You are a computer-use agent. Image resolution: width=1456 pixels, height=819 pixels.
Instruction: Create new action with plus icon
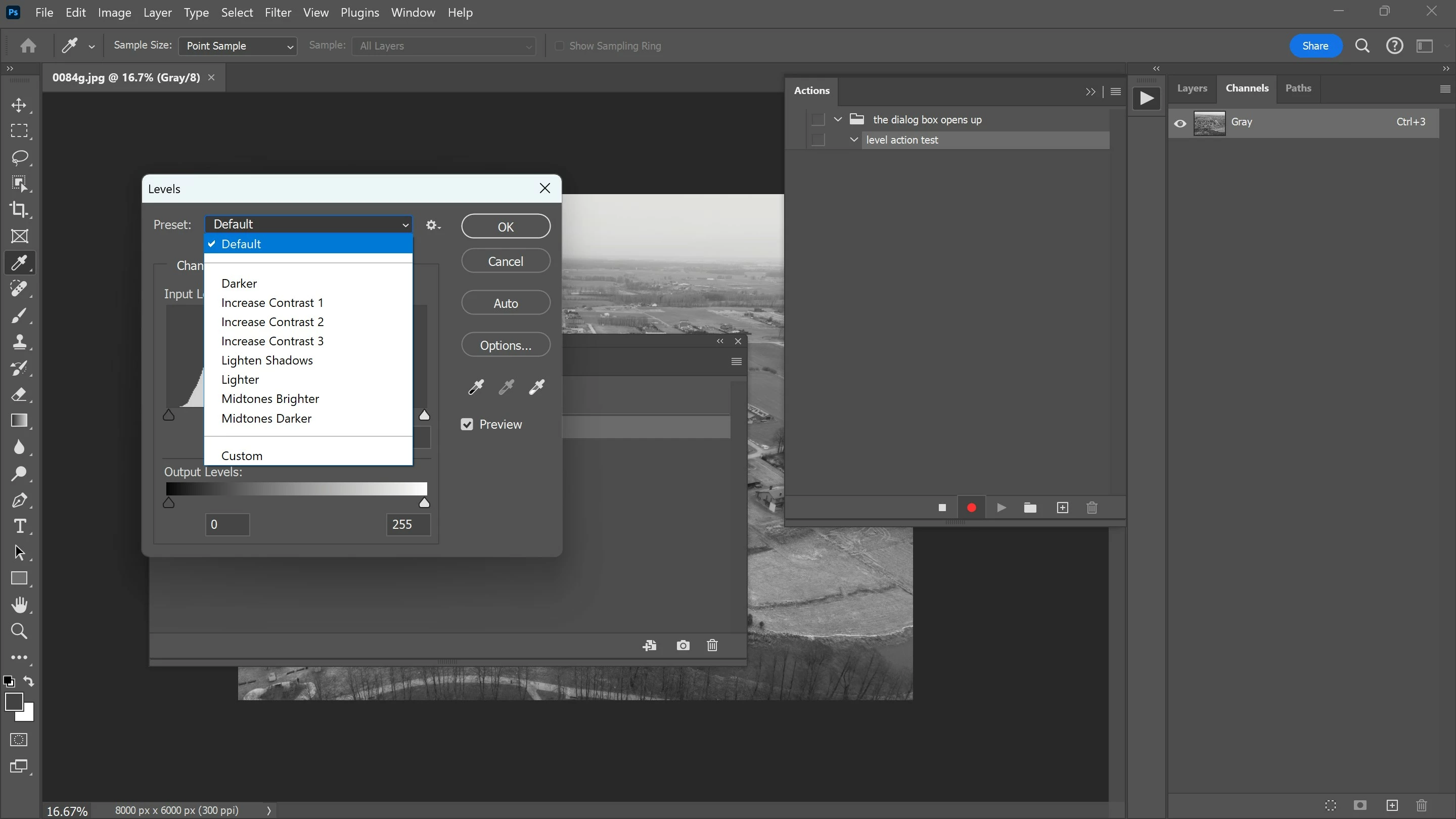click(x=1062, y=508)
